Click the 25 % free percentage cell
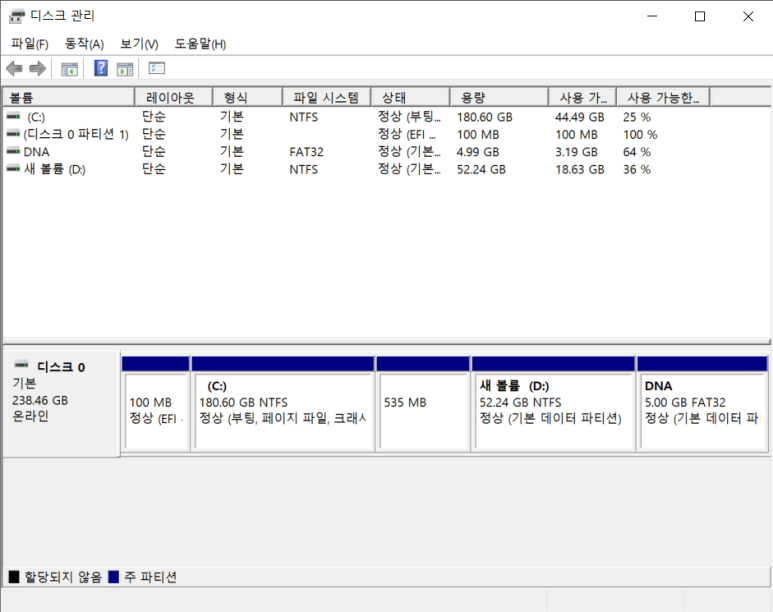 [x=636, y=117]
